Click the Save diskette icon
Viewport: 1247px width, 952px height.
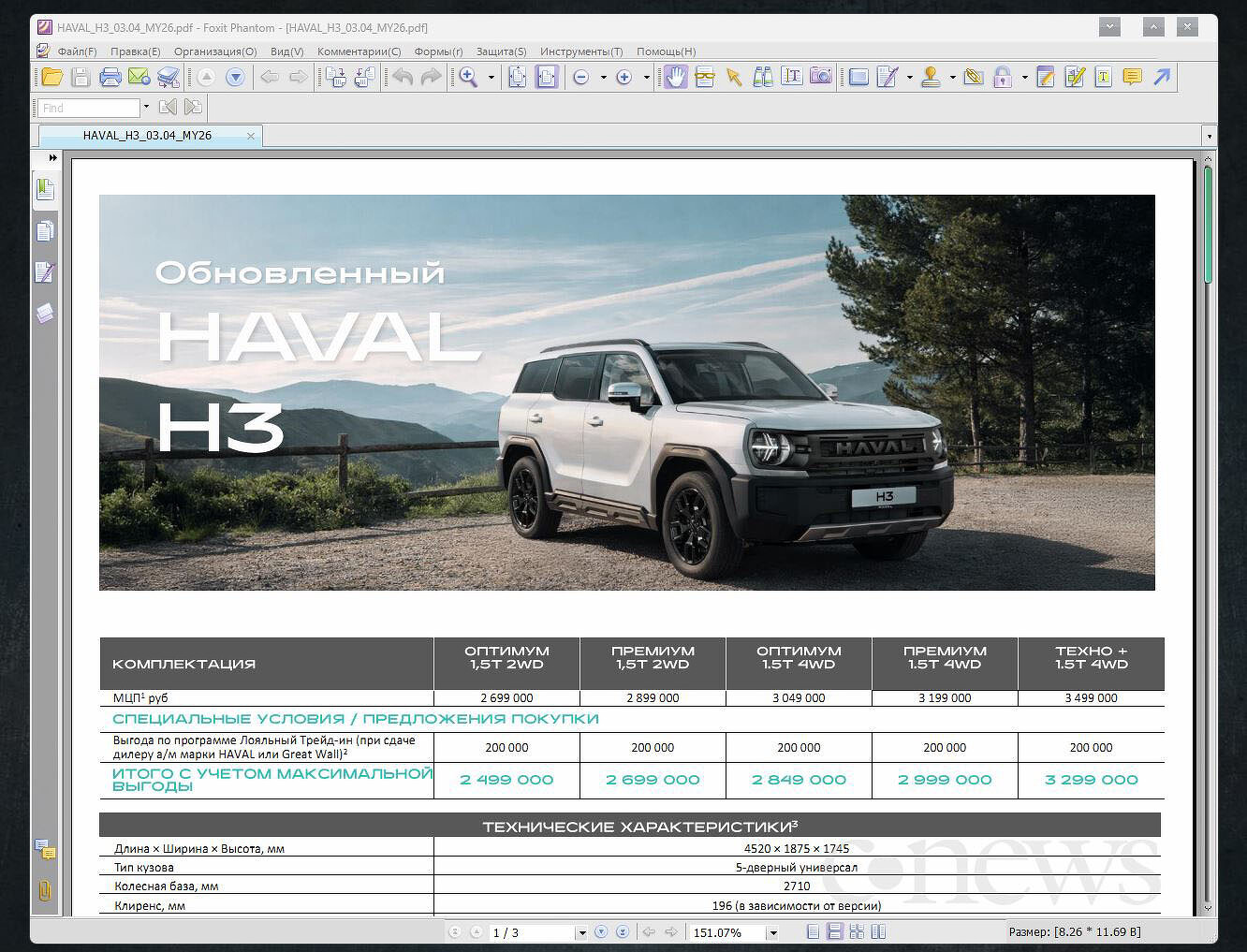coord(81,78)
